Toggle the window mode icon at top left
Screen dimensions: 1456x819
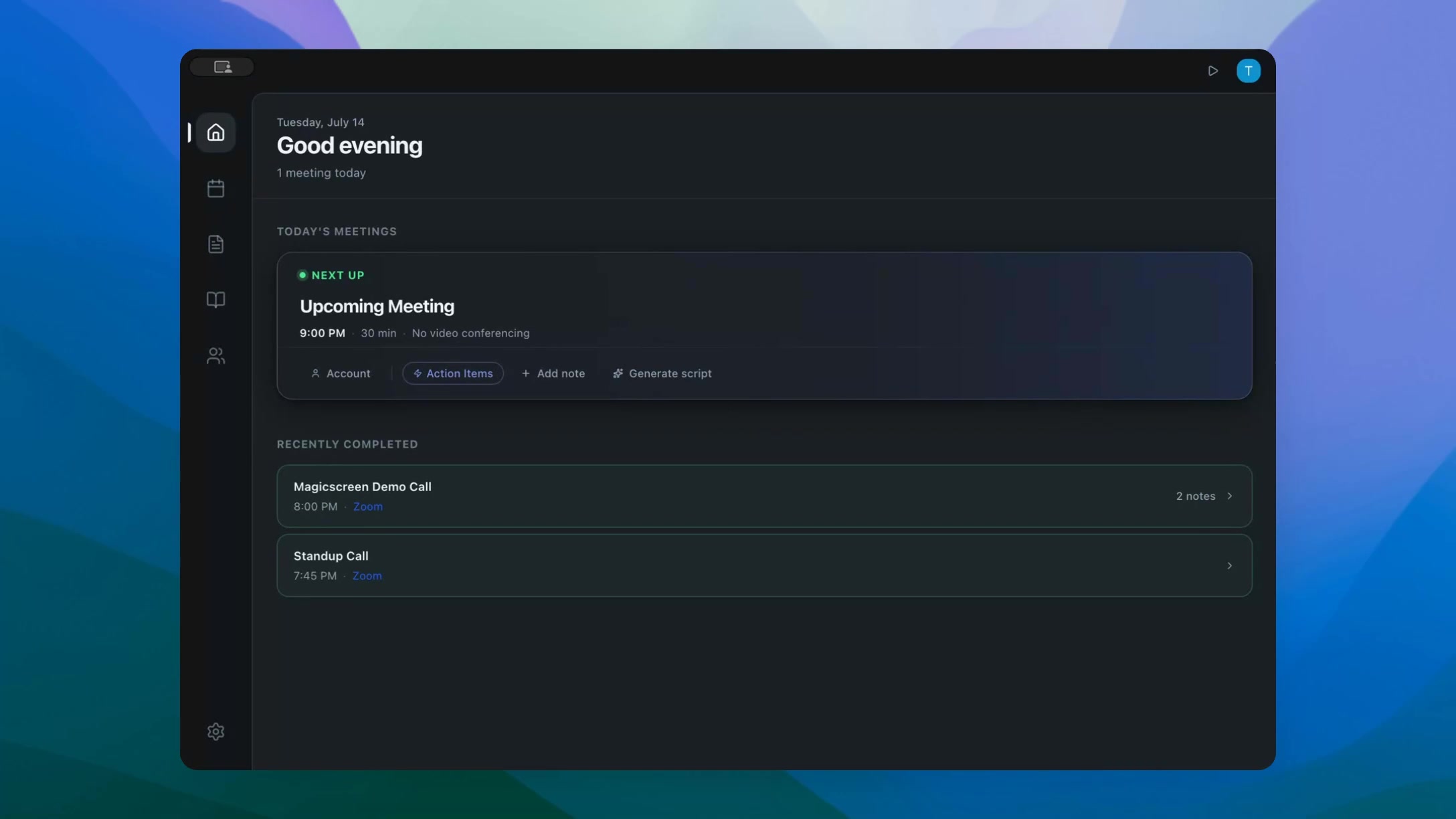click(x=222, y=67)
